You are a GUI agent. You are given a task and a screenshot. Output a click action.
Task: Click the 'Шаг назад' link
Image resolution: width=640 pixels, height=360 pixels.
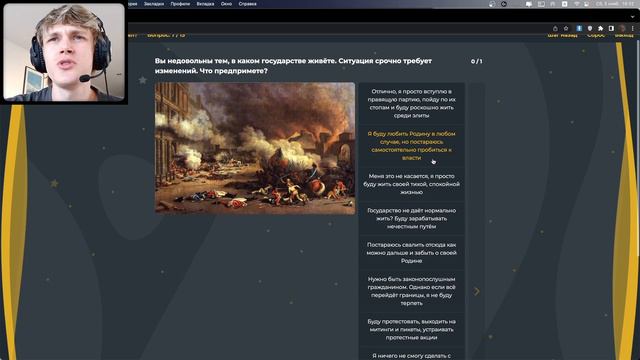tap(562, 36)
